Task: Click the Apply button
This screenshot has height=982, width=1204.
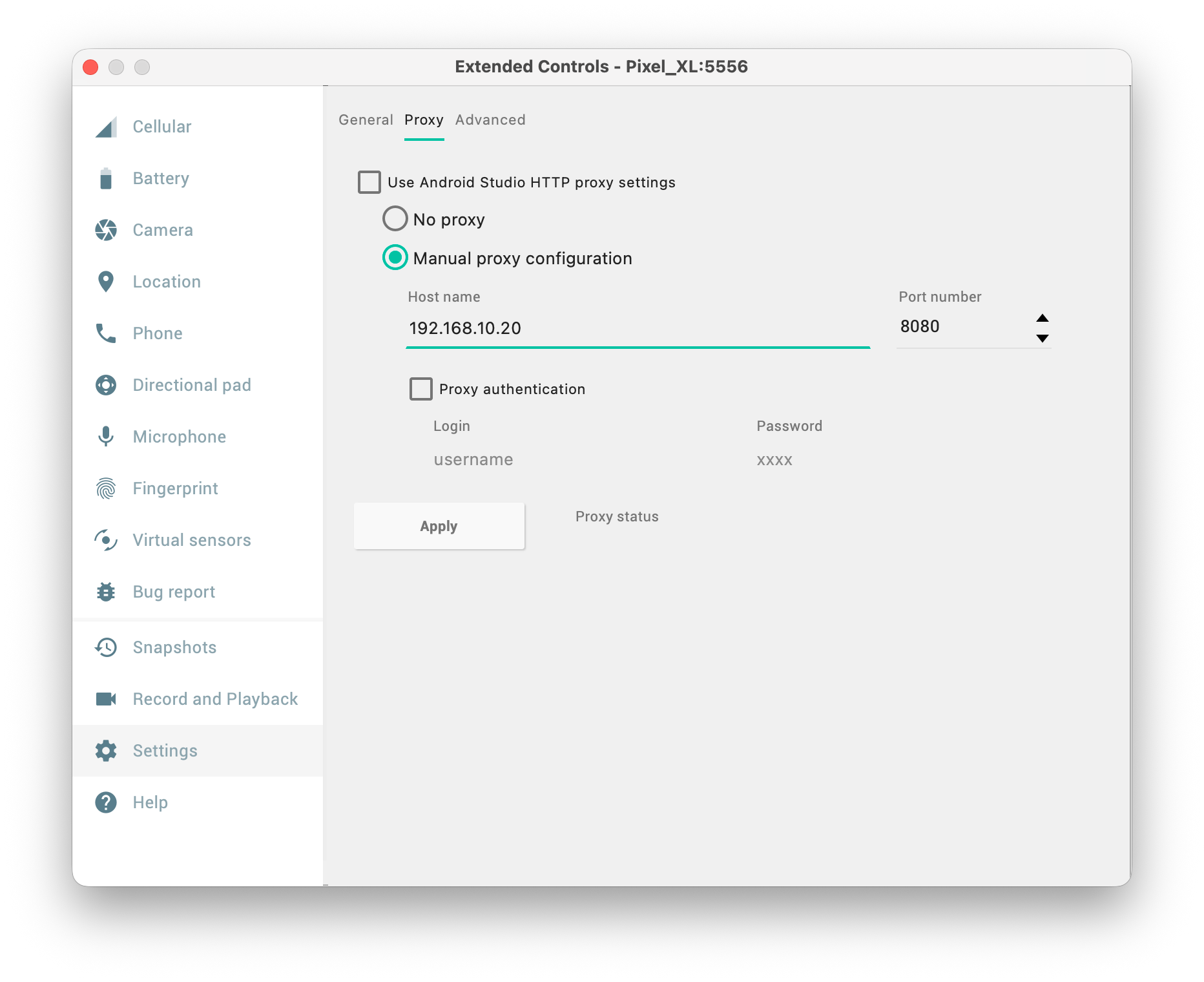Action: click(x=439, y=526)
